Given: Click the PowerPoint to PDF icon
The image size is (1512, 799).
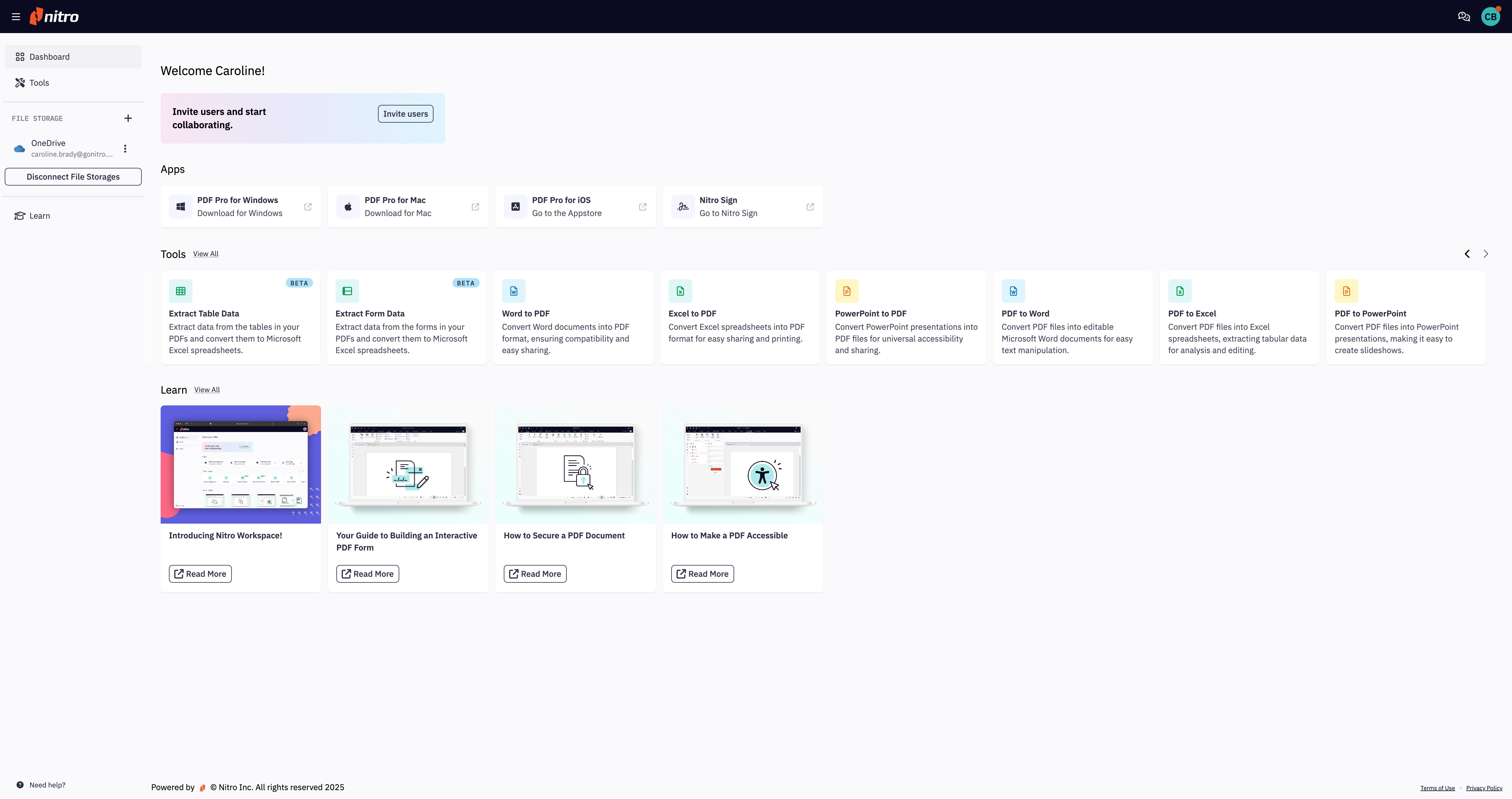Looking at the screenshot, I should click(847, 291).
